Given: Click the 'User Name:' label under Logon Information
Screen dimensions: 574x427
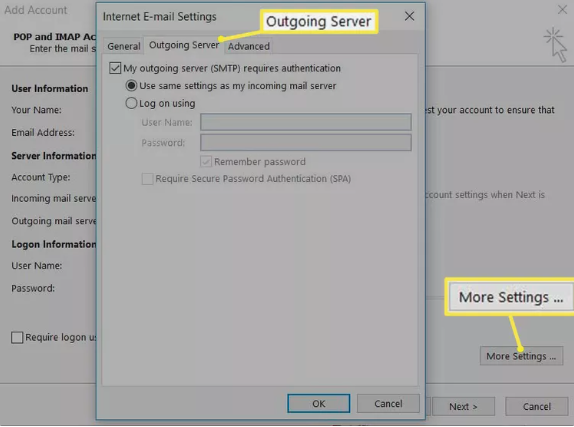Looking at the screenshot, I should click(x=37, y=266).
